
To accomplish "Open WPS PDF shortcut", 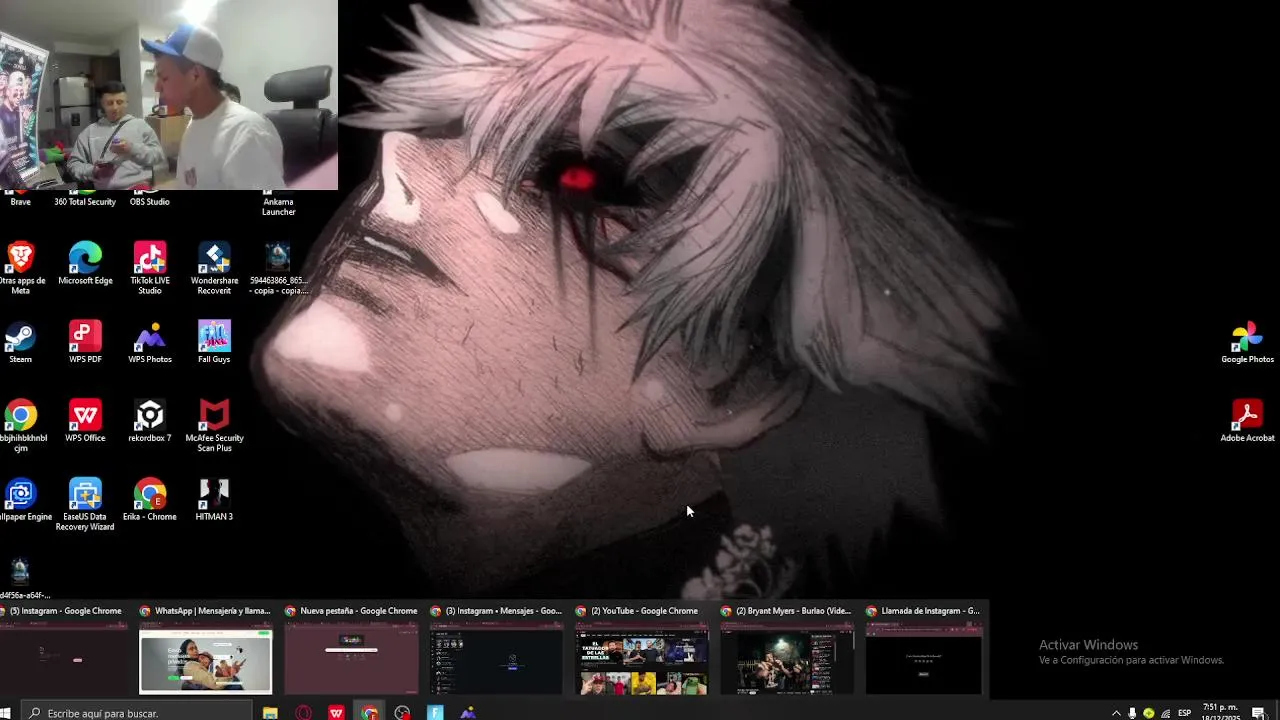I will point(85,342).
